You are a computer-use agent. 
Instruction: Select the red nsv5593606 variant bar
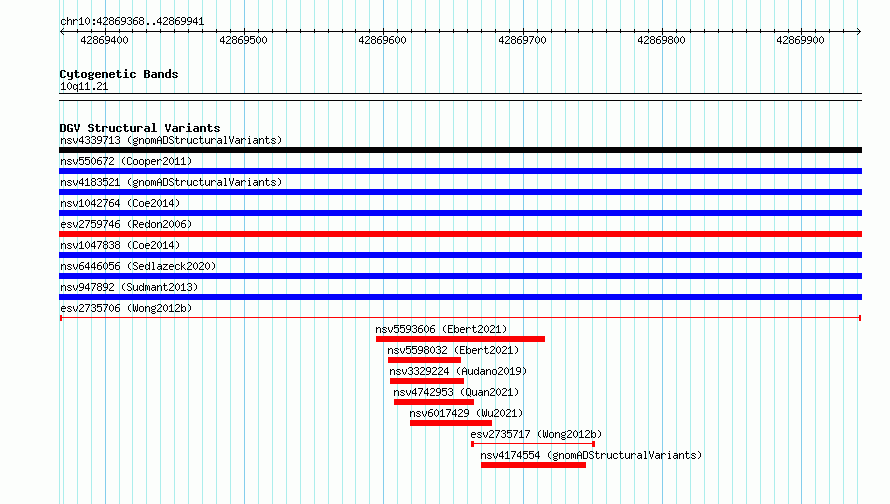(460, 339)
